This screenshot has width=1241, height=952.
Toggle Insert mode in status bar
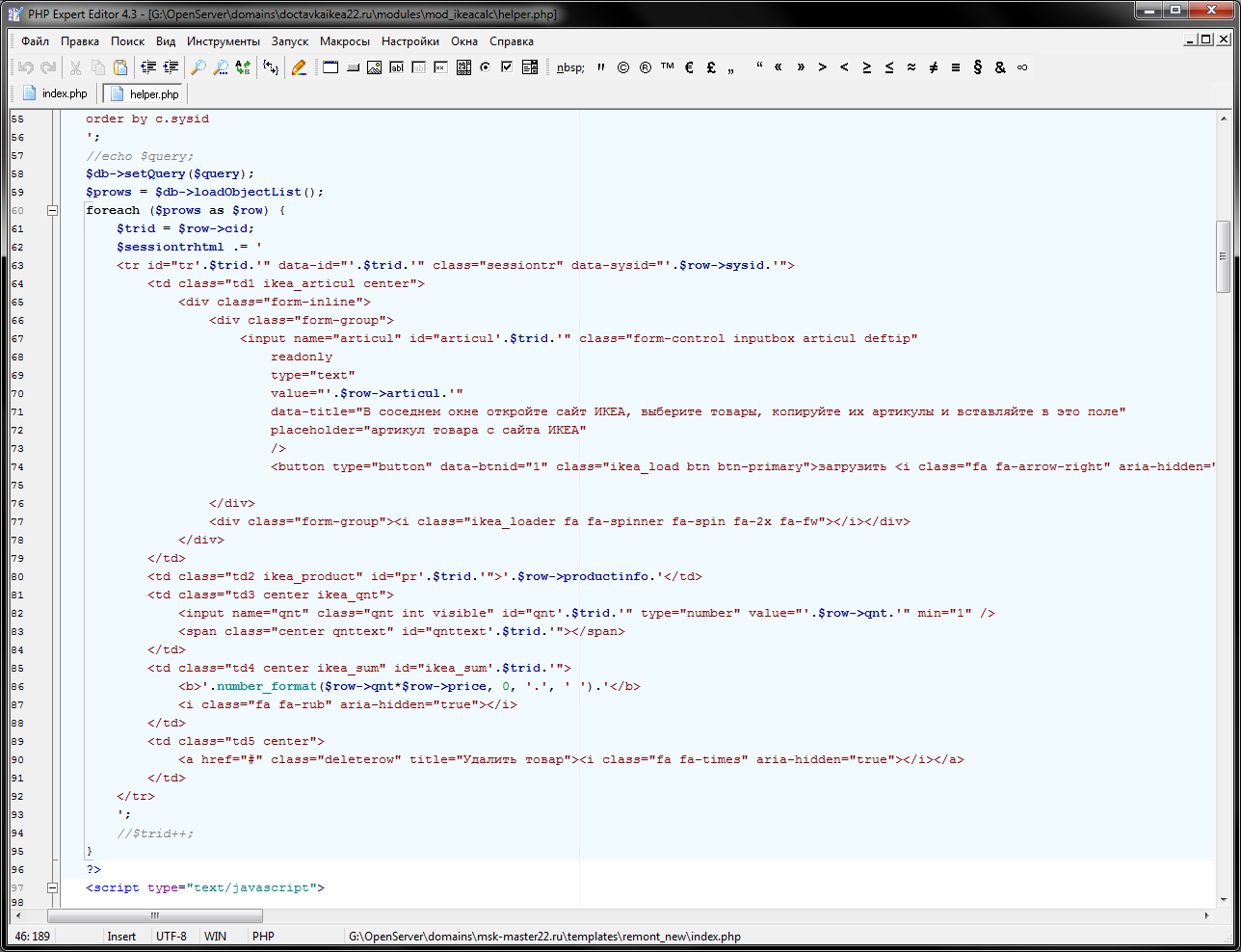(x=121, y=937)
